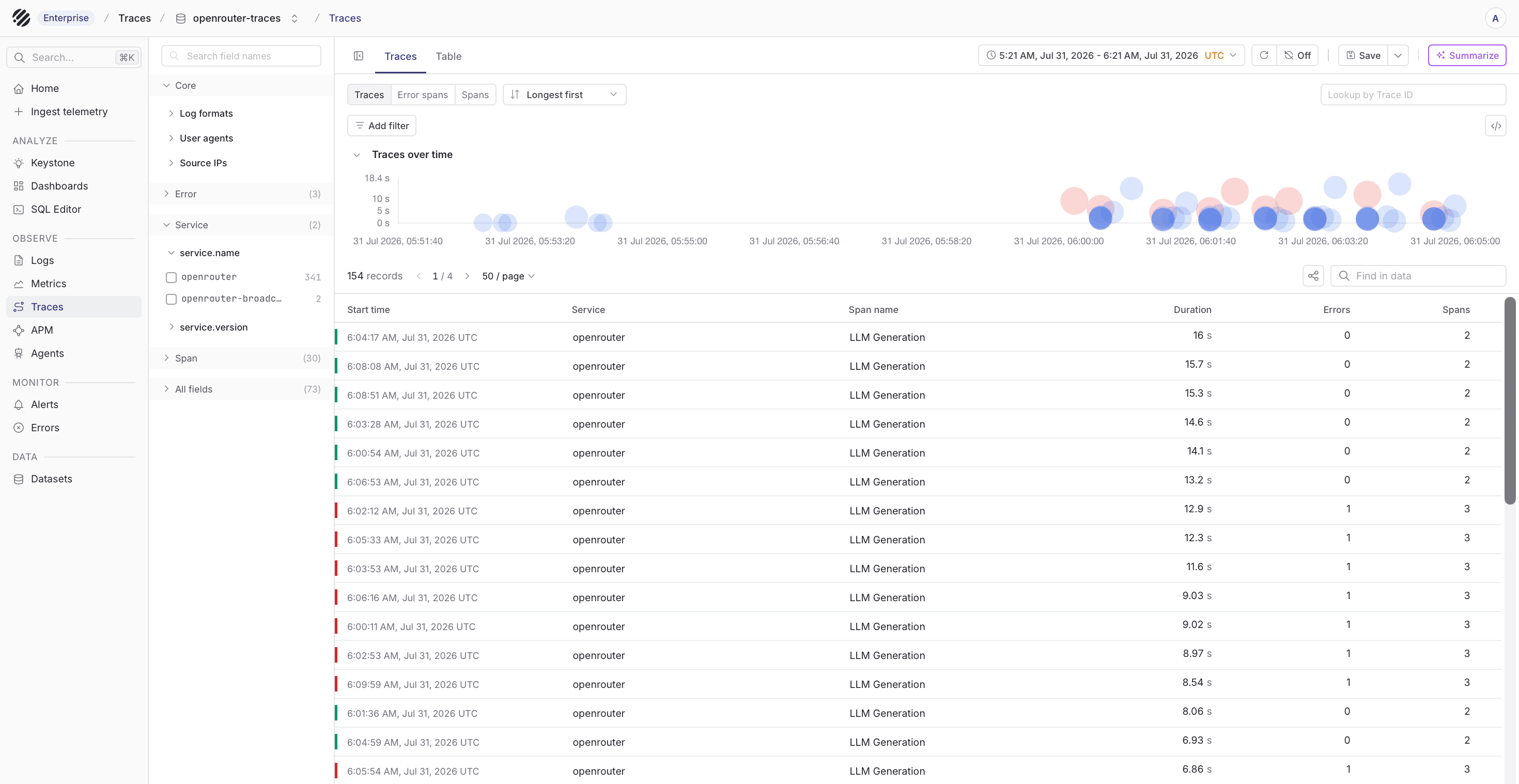This screenshot has width=1519, height=784.
Task: Check the openrouter service checkbox
Action: 171,277
